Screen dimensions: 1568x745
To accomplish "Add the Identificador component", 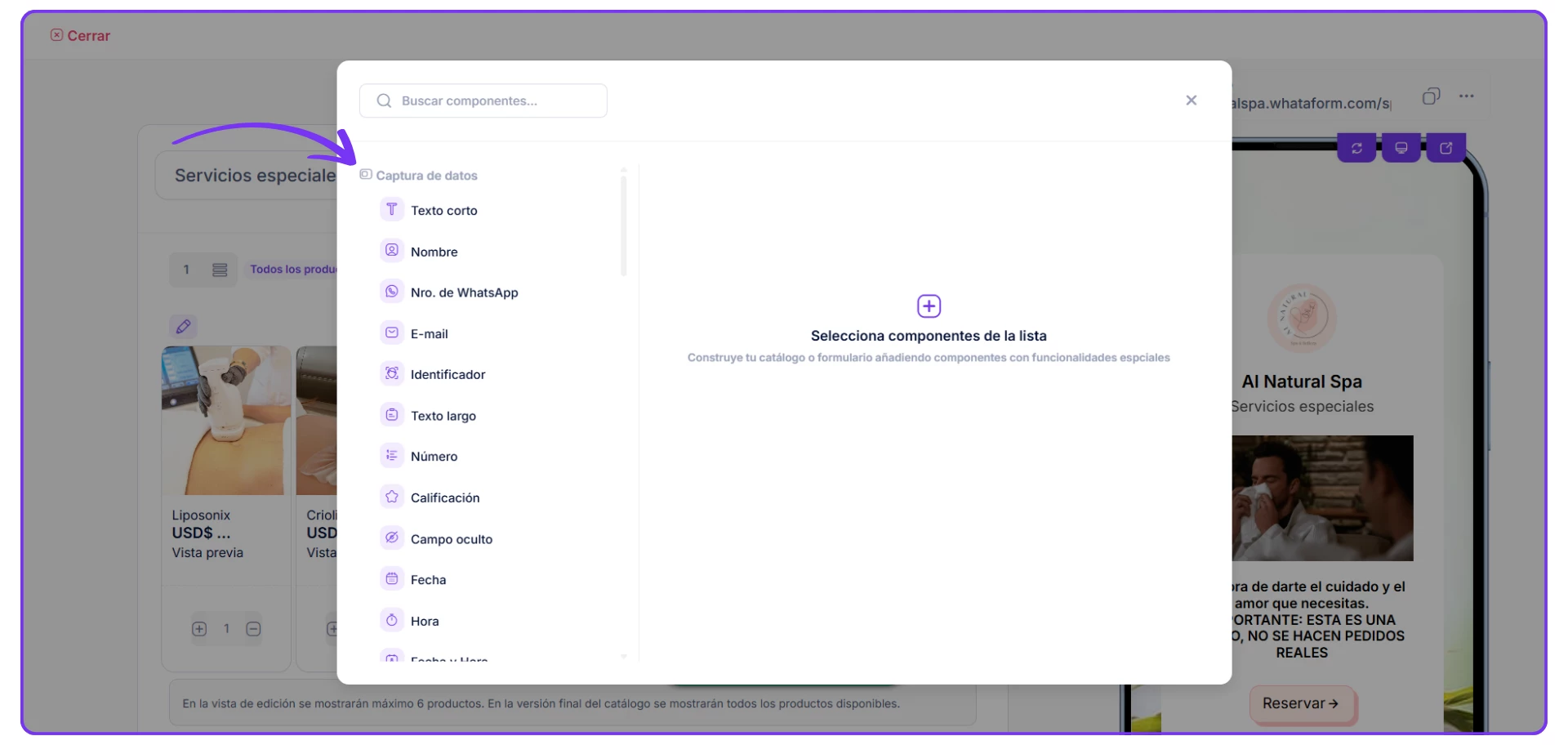I will click(x=448, y=374).
